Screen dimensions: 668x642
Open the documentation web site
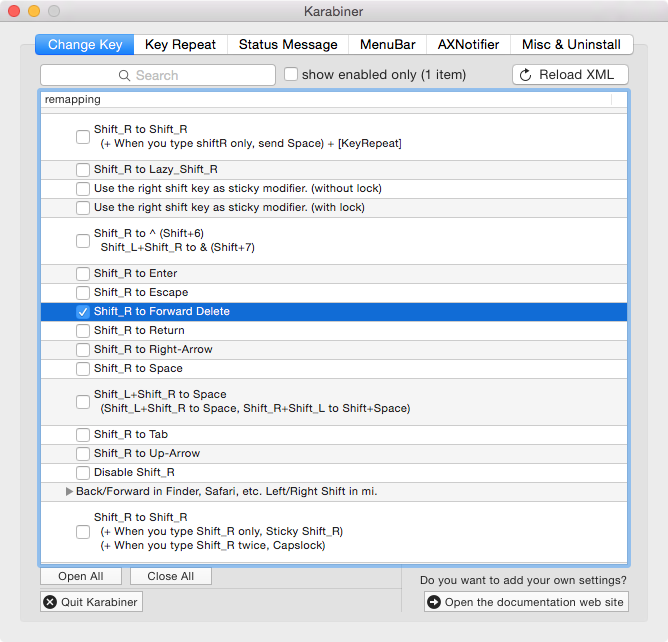click(526, 602)
